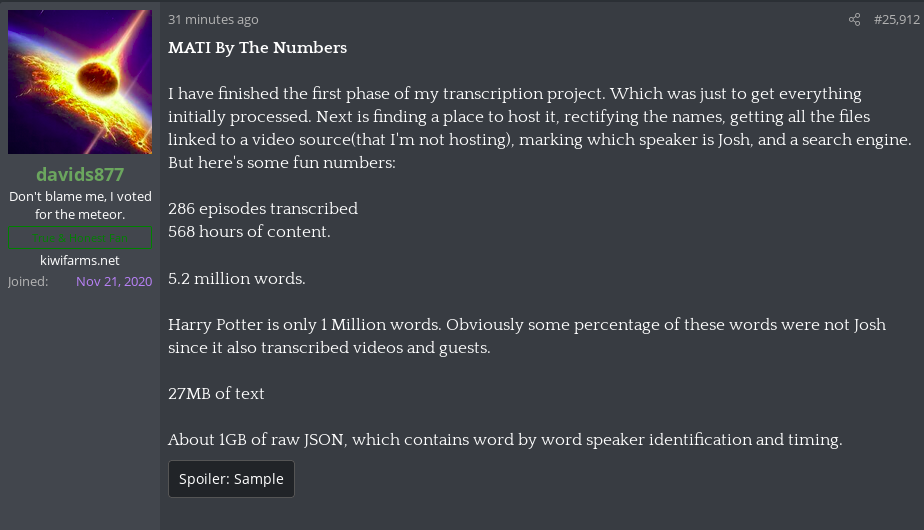924x530 pixels.
Task: Click the True & Honest Fan banner
Action: (x=80, y=238)
